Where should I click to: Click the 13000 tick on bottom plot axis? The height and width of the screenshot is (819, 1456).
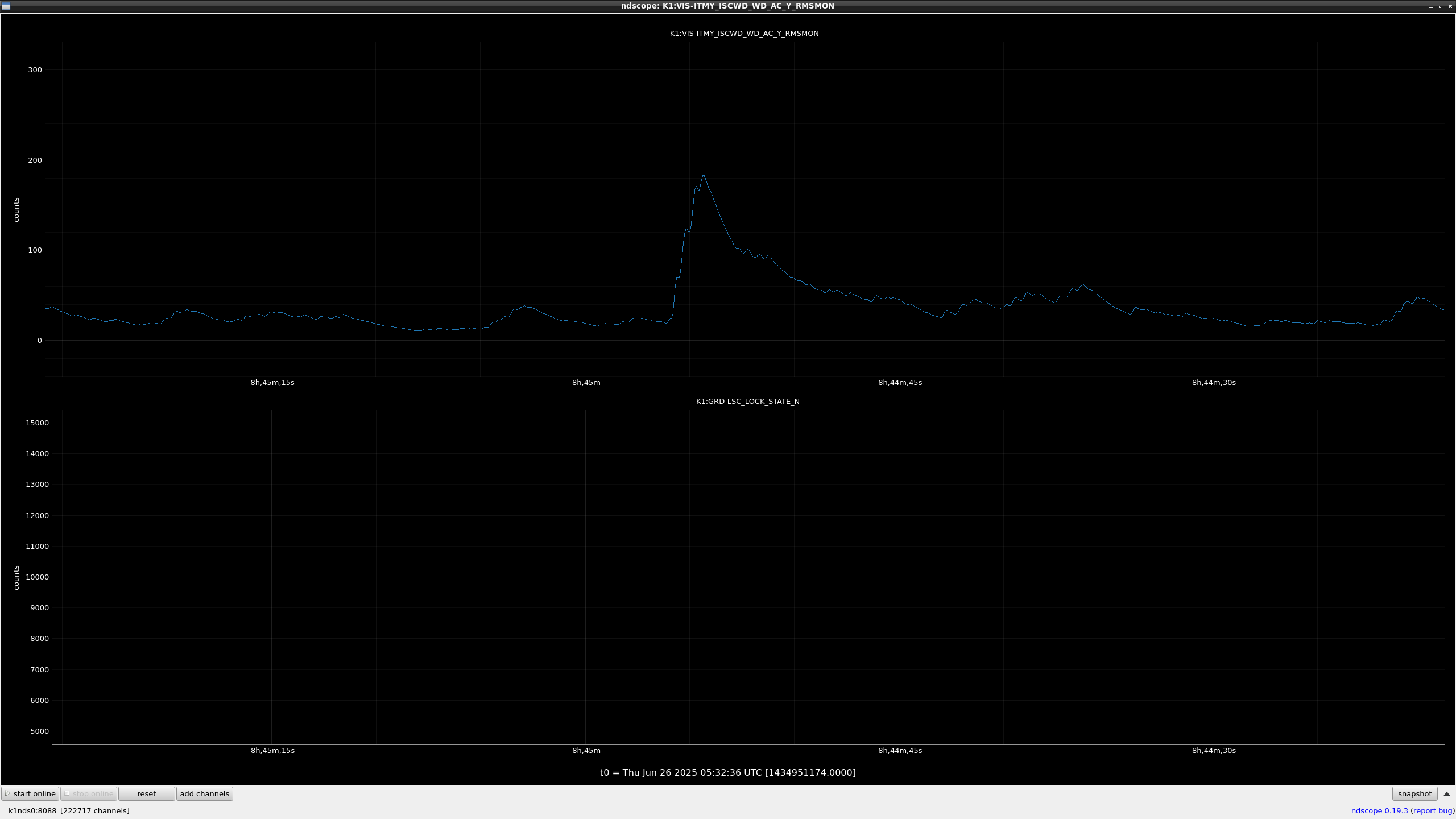click(38, 485)
